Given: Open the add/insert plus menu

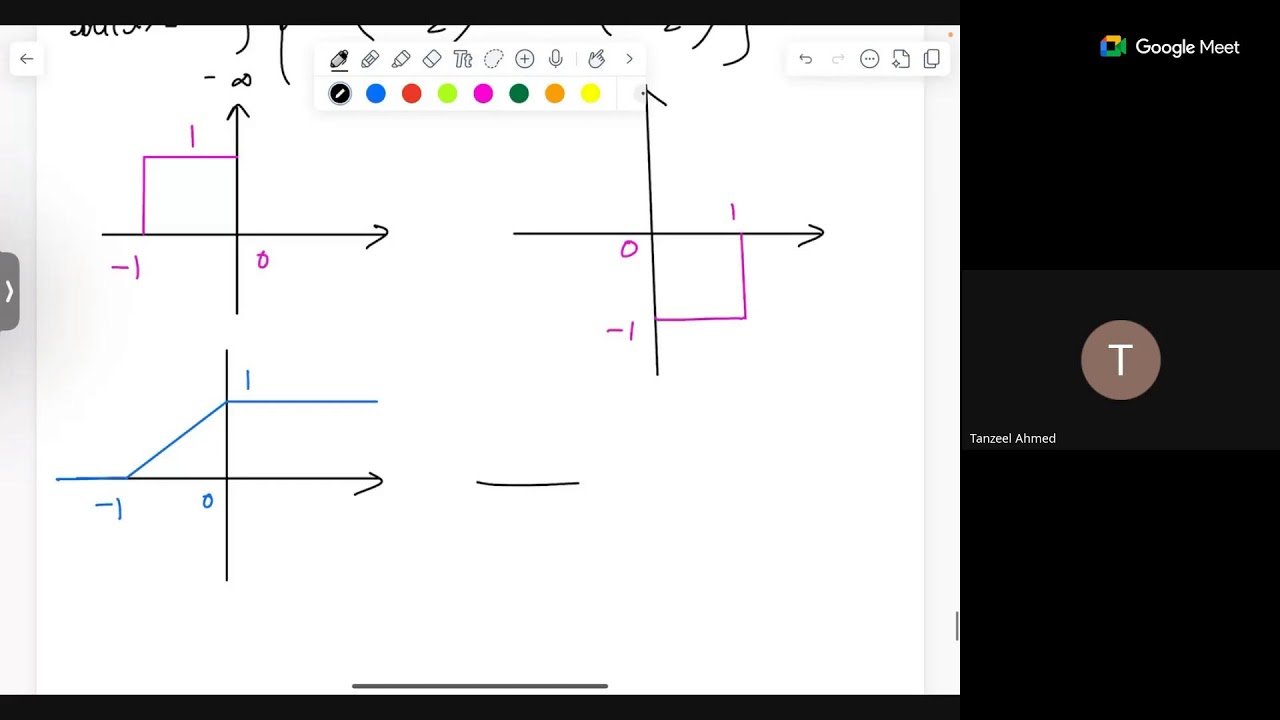Looking at the screenshot, I should 524,59.
